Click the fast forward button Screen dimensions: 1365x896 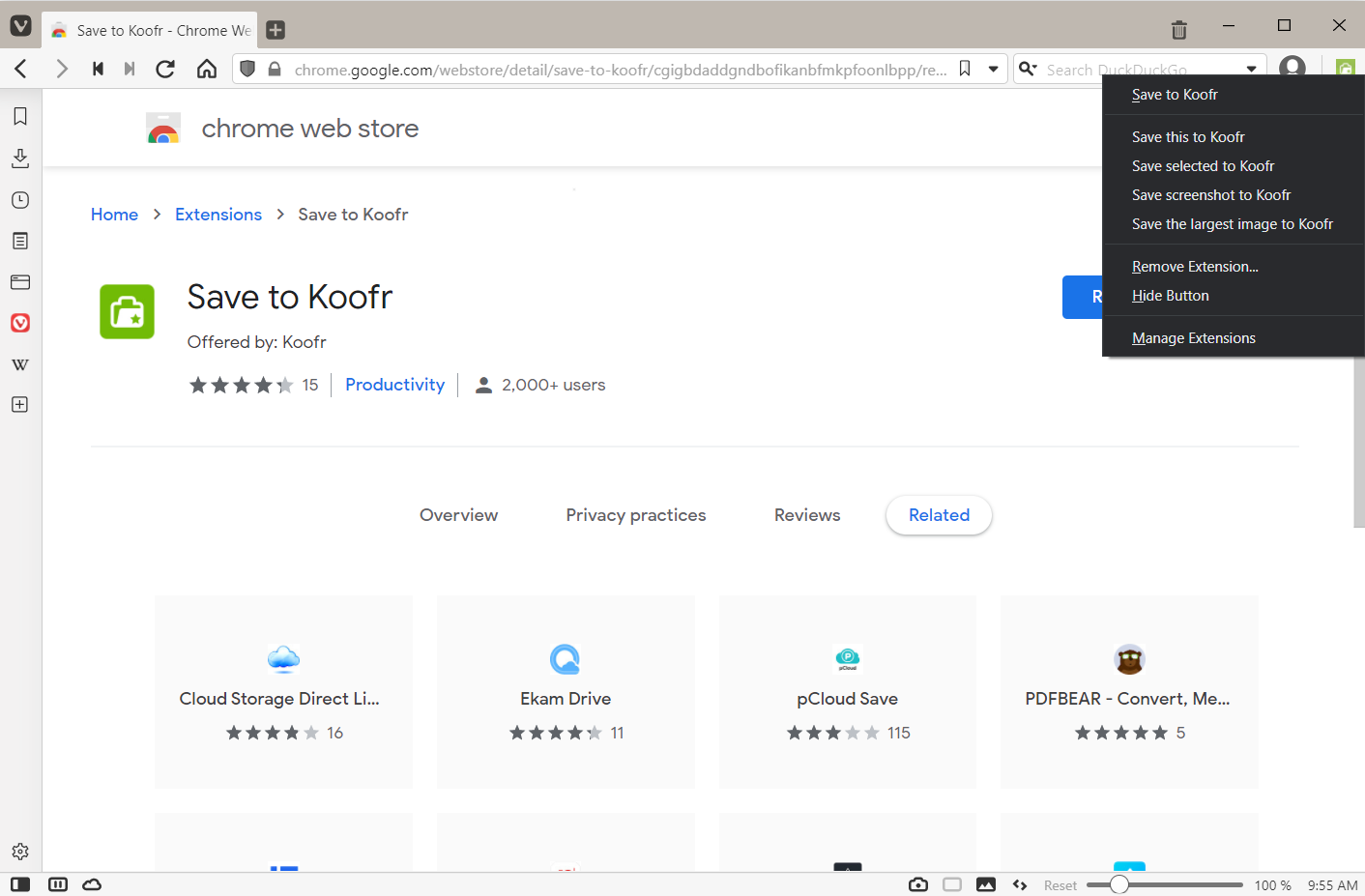click(130, 69)
